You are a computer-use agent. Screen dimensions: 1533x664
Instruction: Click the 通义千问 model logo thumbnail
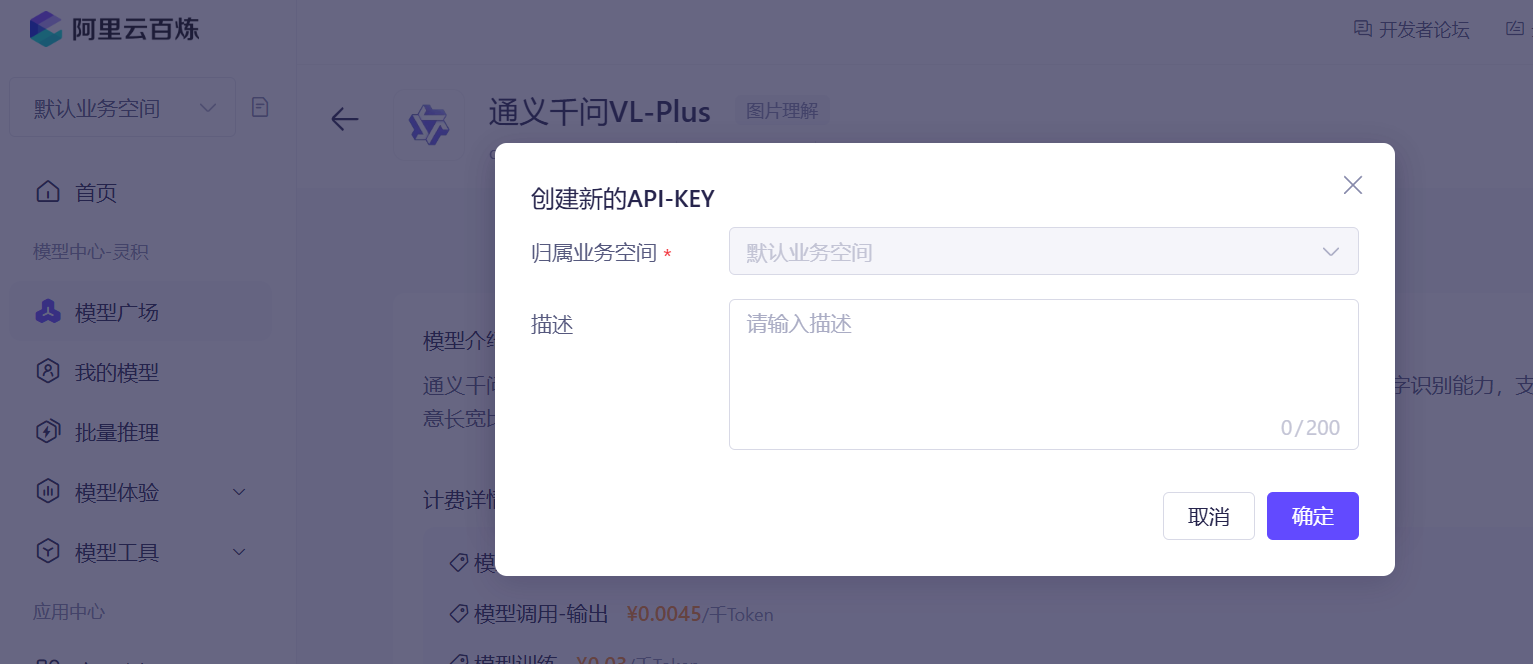click(429, 125)
